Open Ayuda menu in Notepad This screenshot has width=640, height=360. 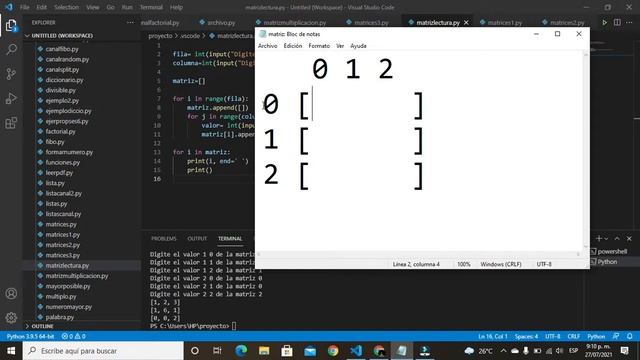coord(358,46)
